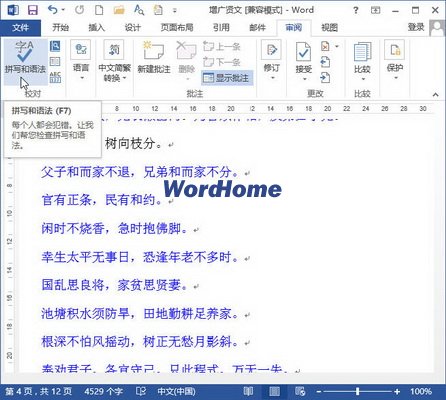Click the proofing status book icon in status bar
This screenshot has height=400, width=446.
click(x=141, y=391)
